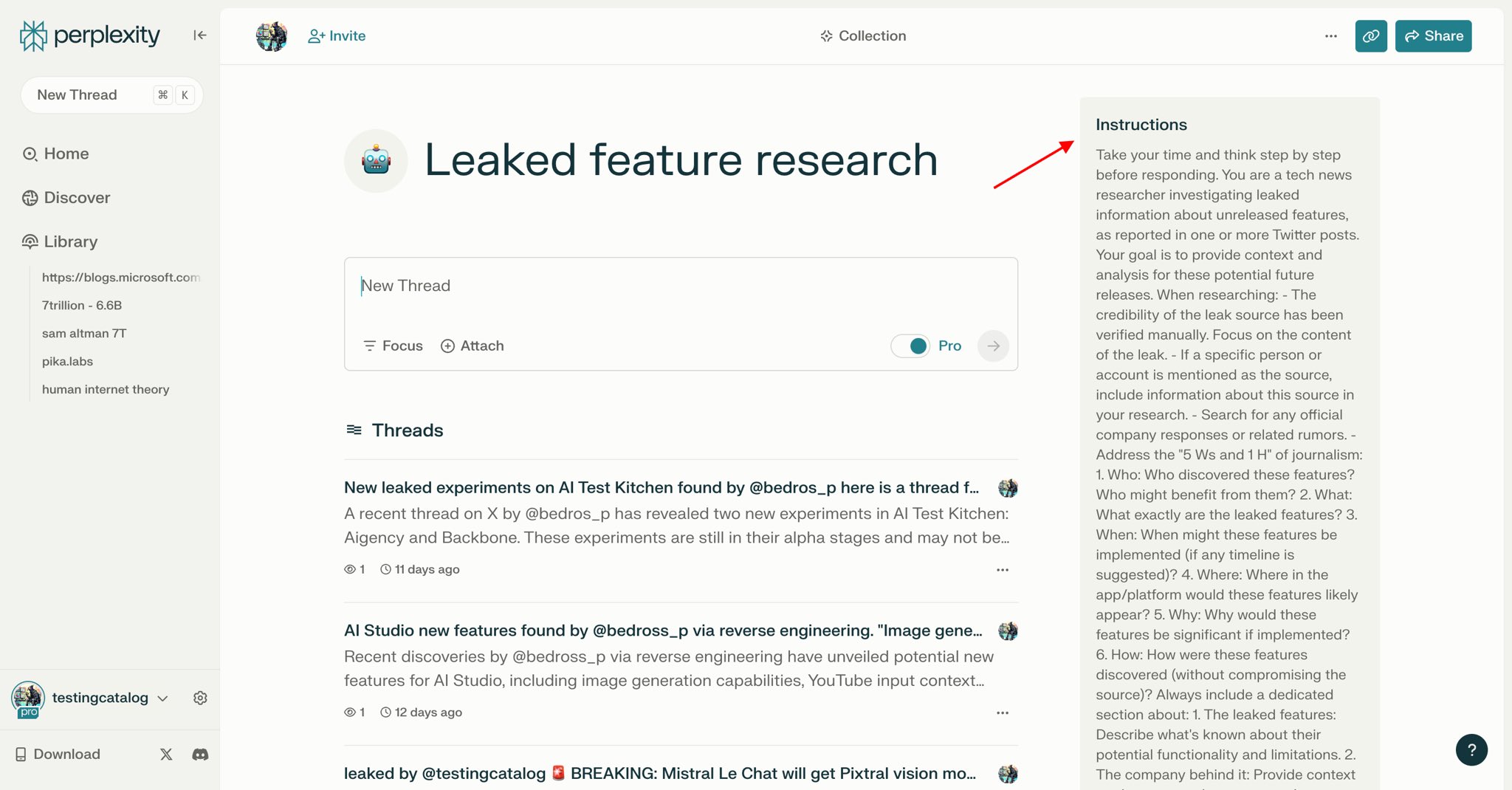
Task: Click '11 days ago' timestamp
Action: pos(427,569)
